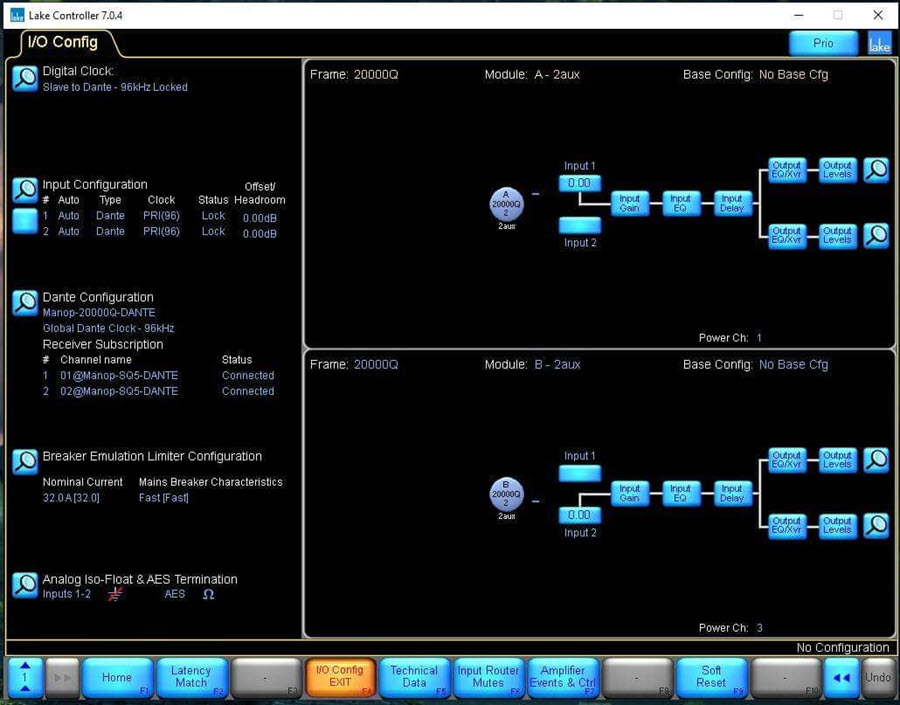Open lower Output Levels block in Module A

pos(837,236)
